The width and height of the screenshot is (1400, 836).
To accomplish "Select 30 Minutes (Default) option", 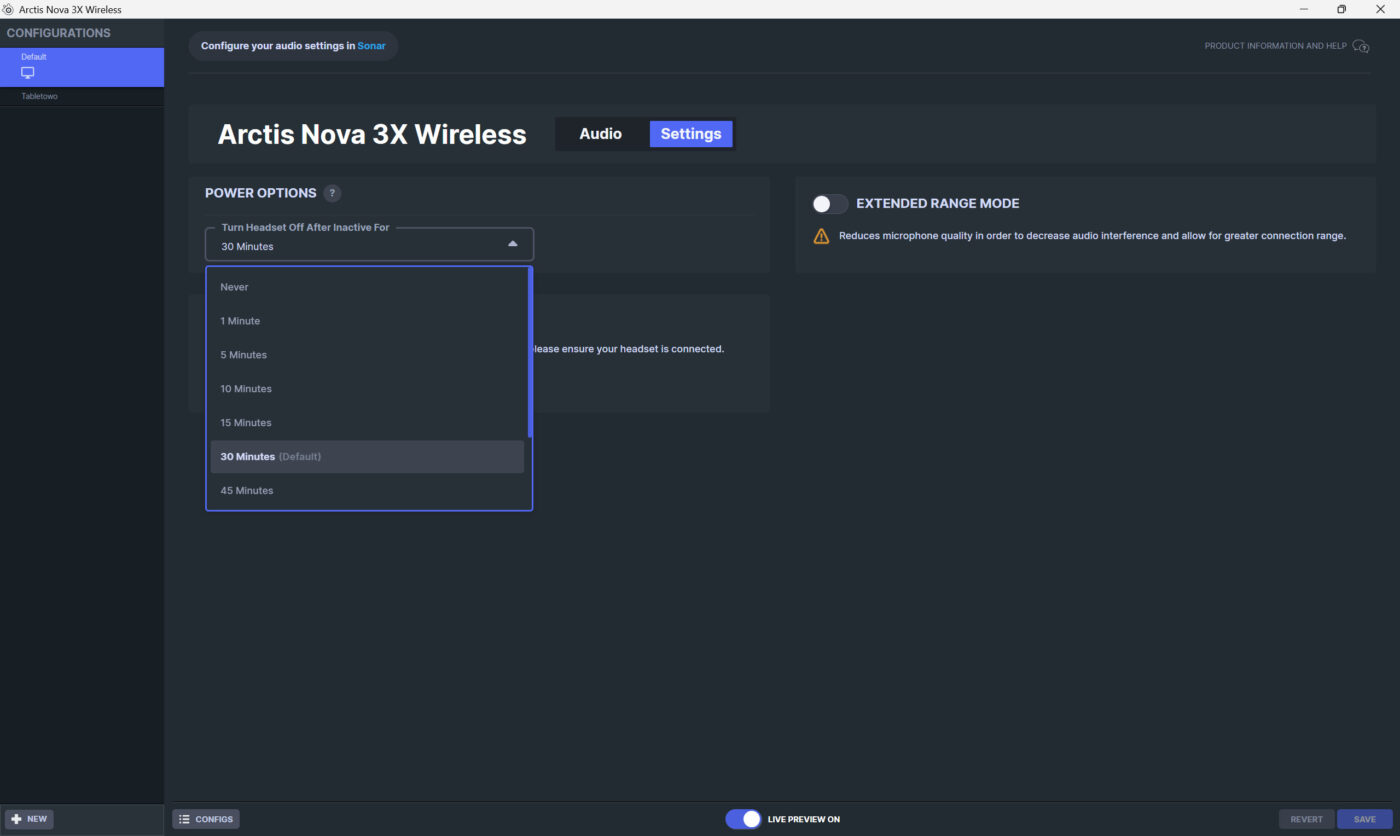I will click(x=367, y=457).
